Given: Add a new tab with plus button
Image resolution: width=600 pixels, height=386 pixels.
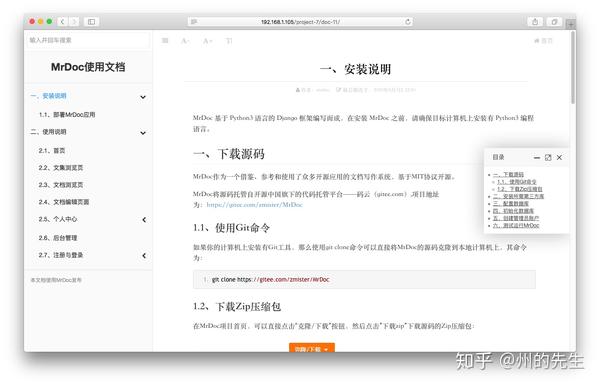Looking at the screenshot, I should tap(571, 24).
